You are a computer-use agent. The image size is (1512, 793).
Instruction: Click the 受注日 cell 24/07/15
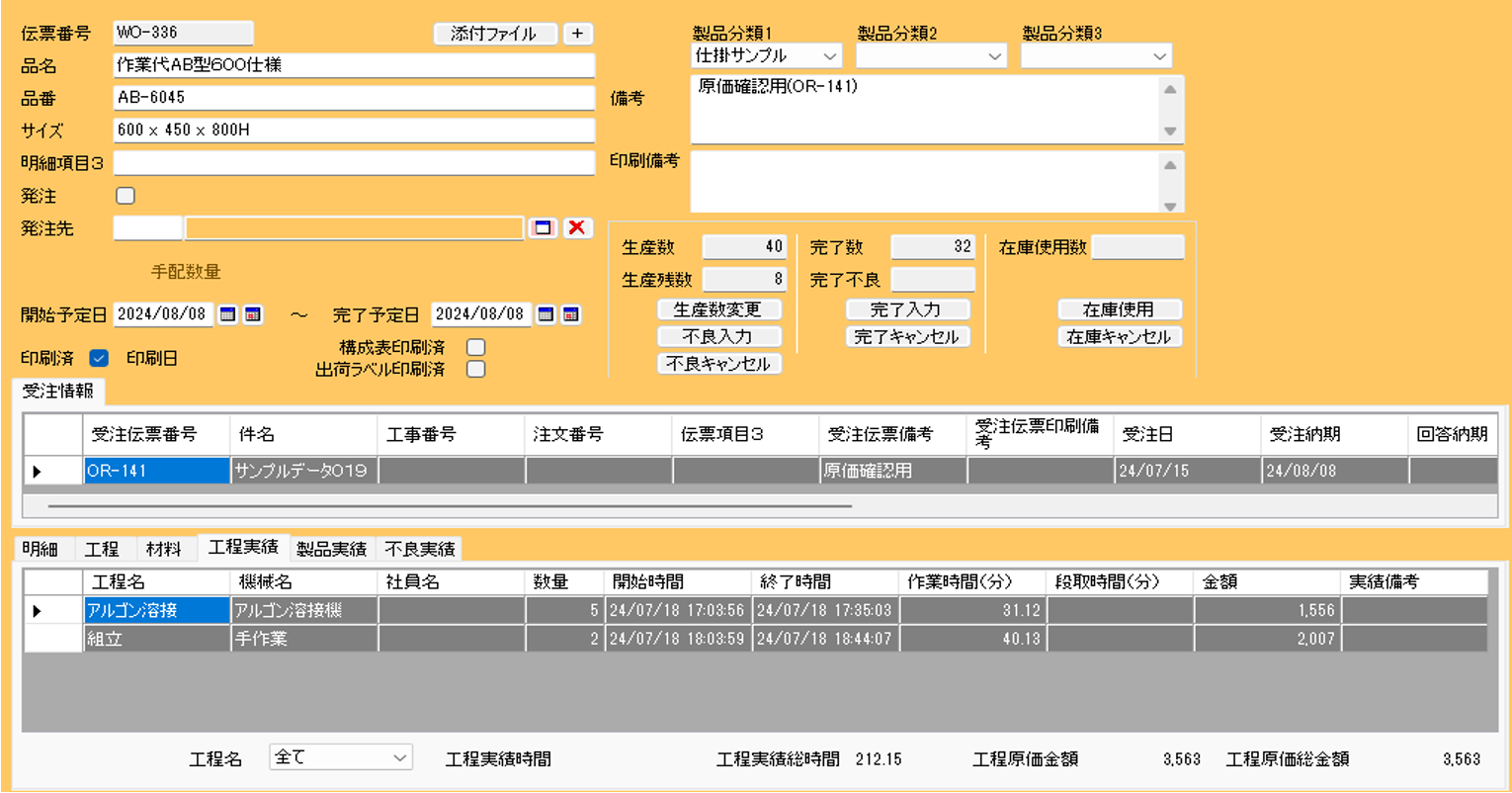(1187, 472)
